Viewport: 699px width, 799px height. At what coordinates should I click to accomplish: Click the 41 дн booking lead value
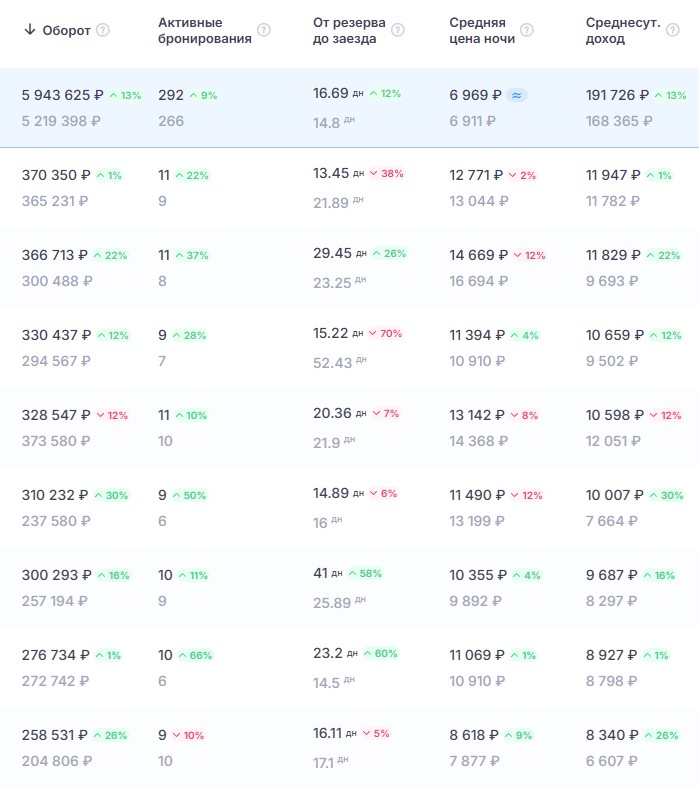pyautogui.click(x=328, y=573)
